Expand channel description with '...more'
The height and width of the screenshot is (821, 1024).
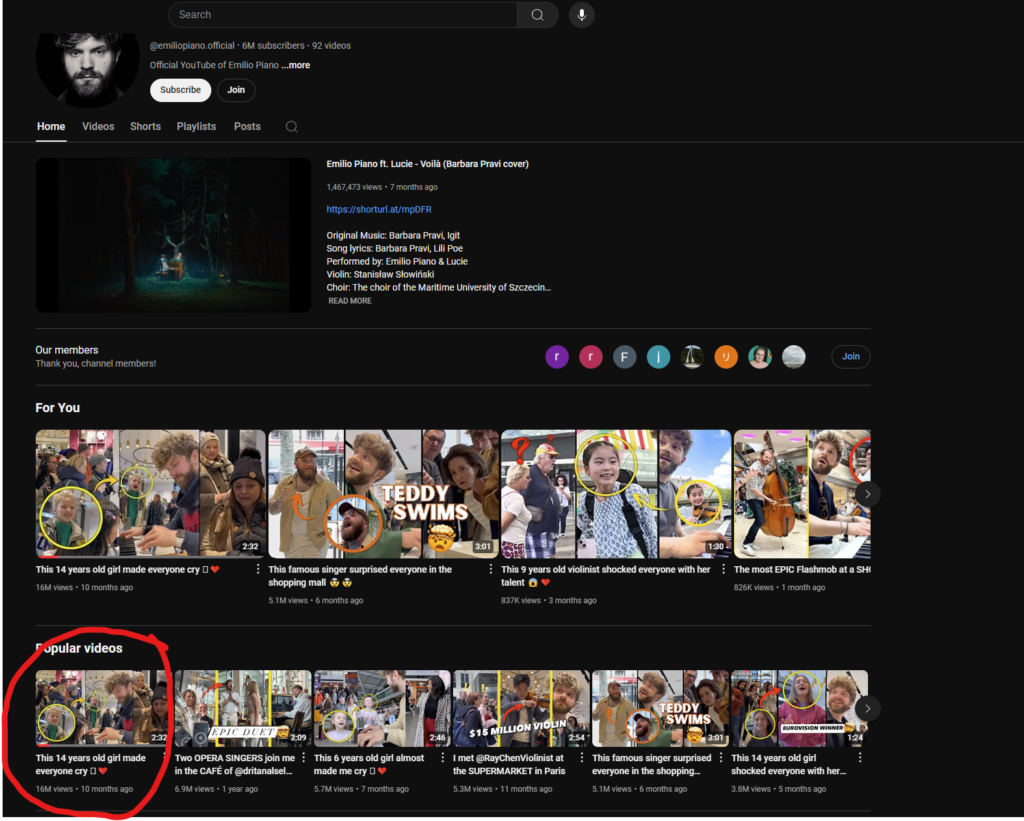[296, 65]
